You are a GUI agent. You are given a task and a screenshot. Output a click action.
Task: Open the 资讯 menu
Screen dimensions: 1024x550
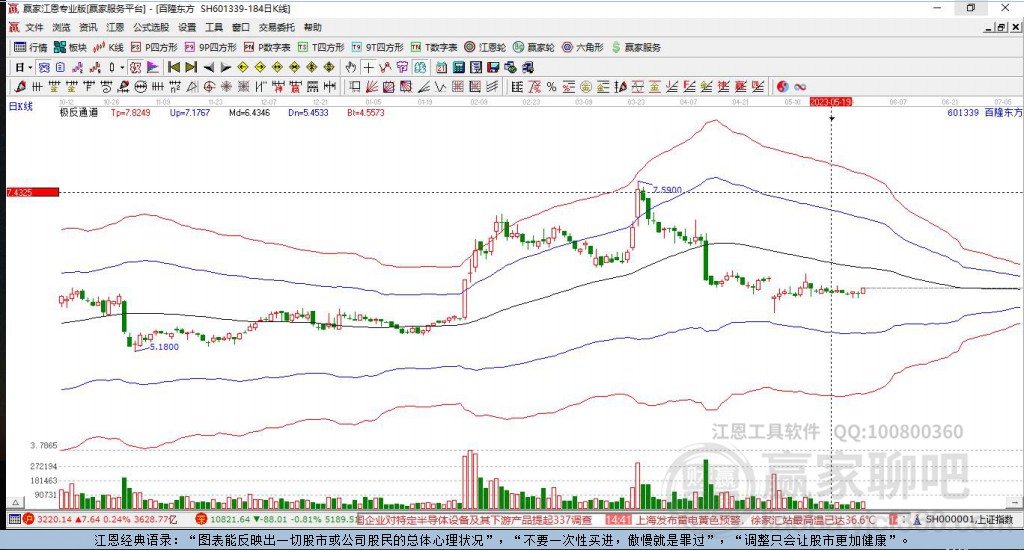(88, 27)
